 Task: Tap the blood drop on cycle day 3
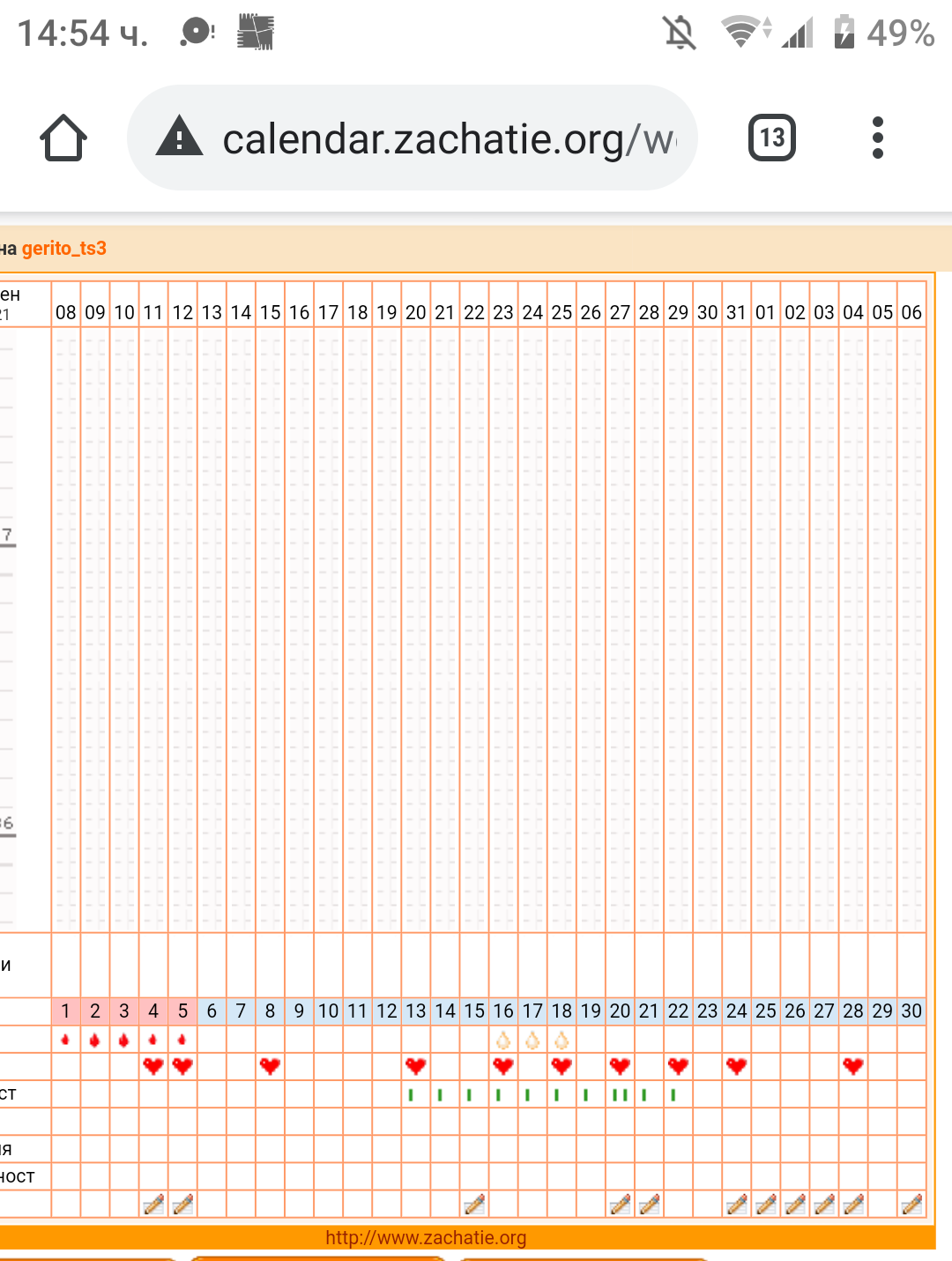124,1040
